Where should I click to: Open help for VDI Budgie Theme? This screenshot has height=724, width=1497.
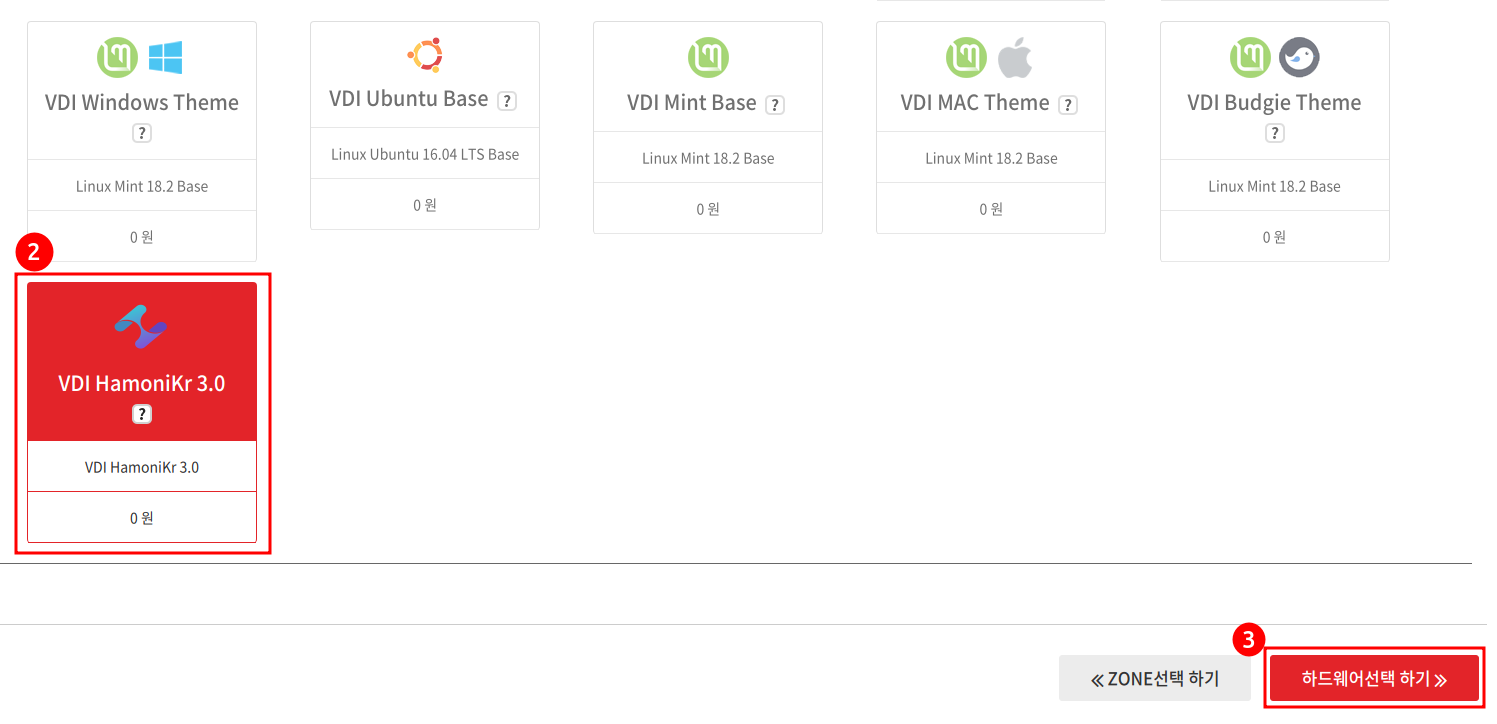1275,133
